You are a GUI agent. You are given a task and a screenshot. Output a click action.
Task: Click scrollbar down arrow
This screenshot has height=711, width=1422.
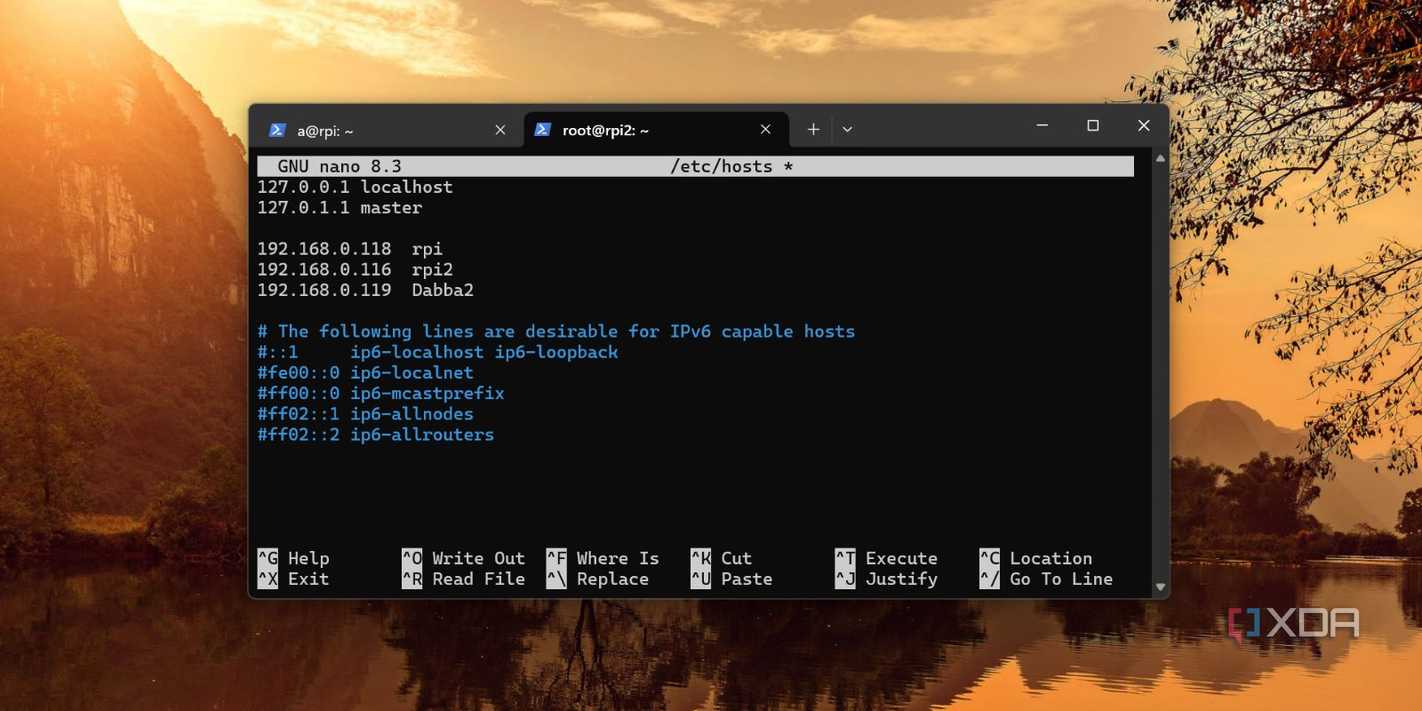pyautogui.click(x=1160, y=587)
